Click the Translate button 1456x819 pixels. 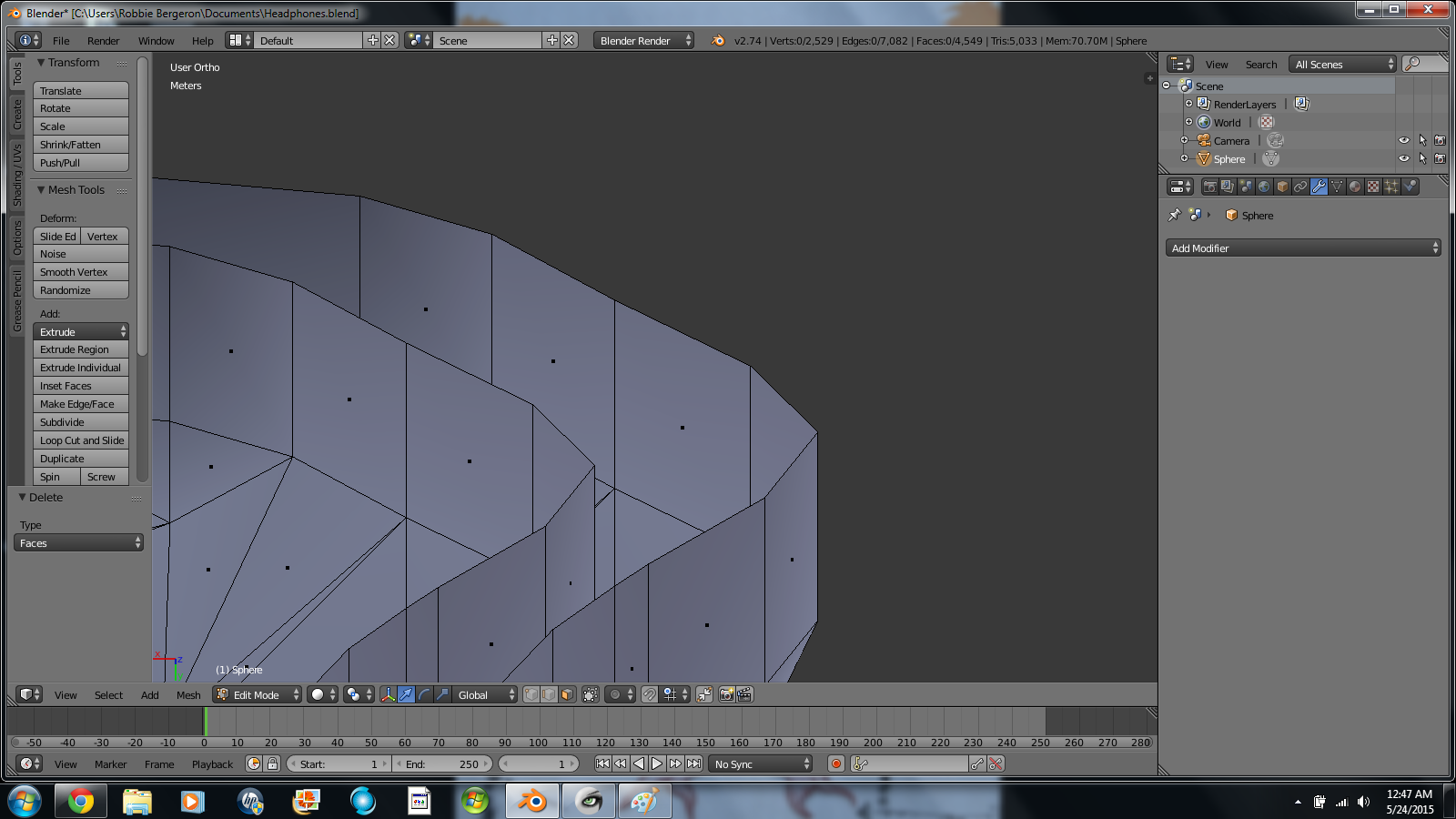click(81, 90)
